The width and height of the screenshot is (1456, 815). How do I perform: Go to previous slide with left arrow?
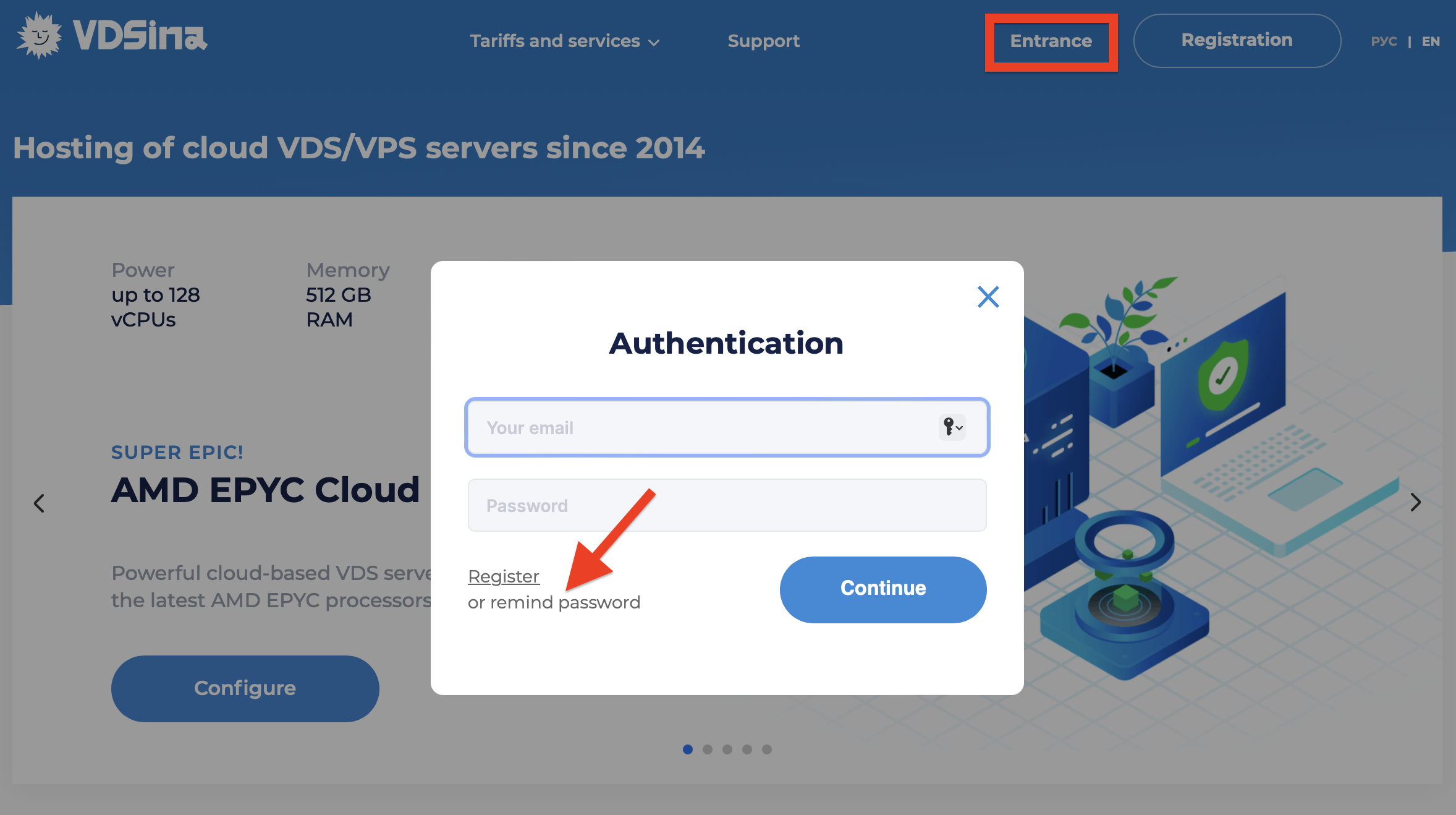click(39, 503)
